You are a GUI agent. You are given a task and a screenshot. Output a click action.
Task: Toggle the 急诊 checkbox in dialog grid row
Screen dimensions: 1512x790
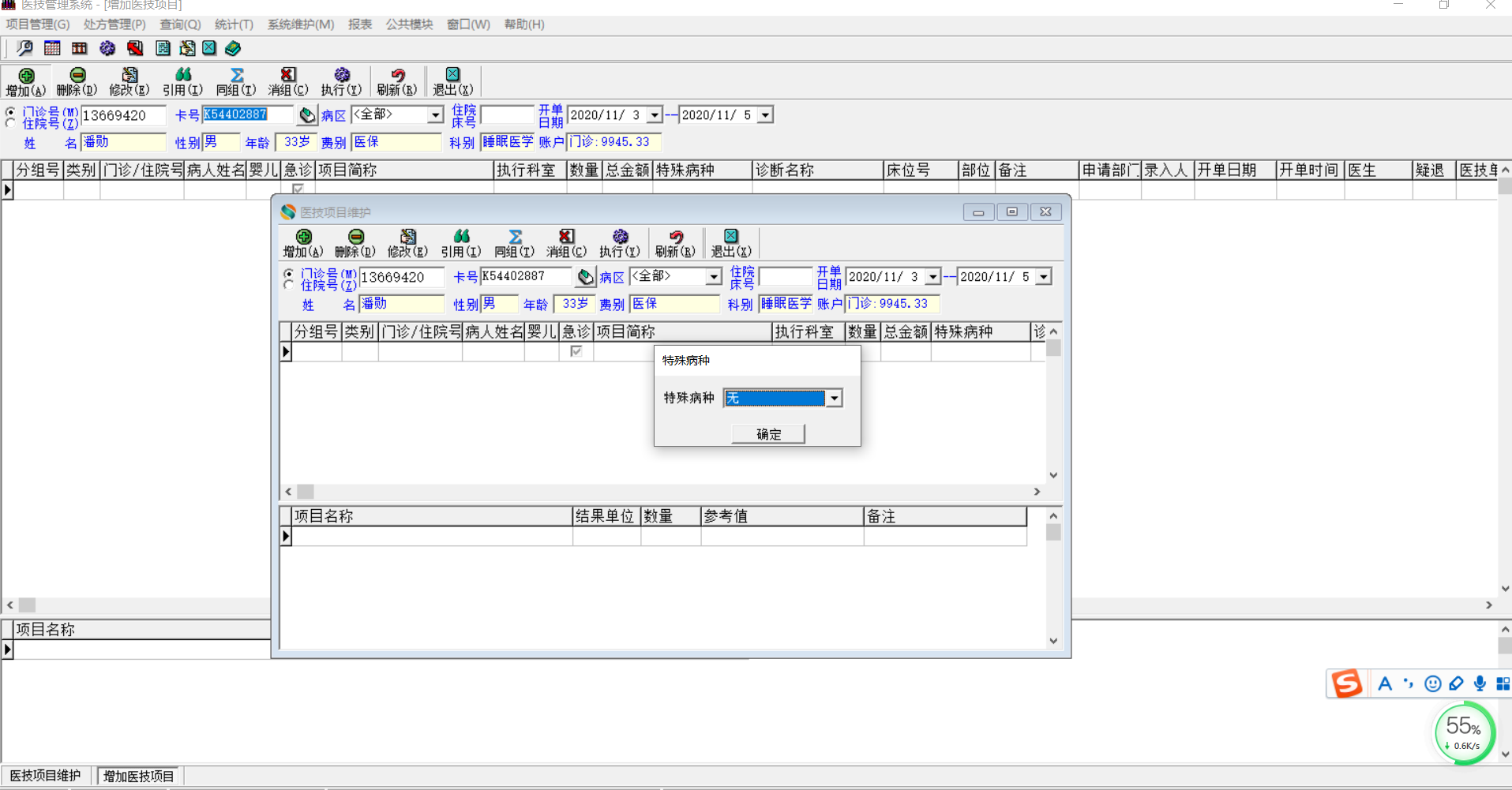tap(576, 351)
